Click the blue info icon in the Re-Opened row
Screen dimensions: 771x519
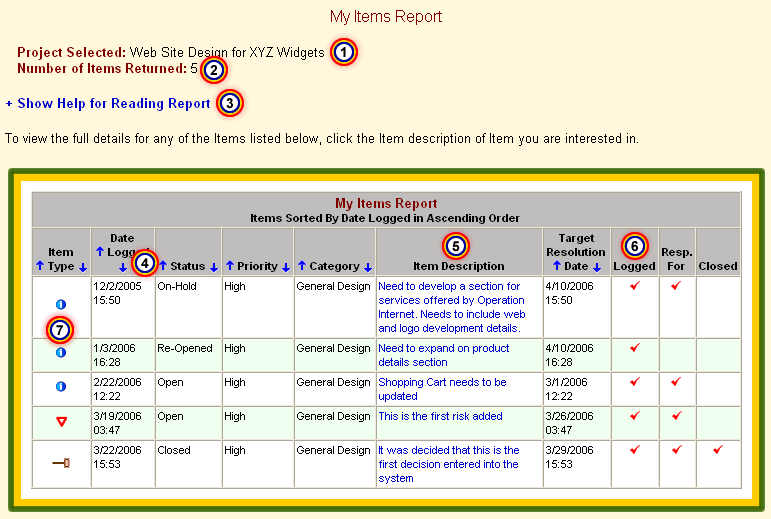[61, 352]
